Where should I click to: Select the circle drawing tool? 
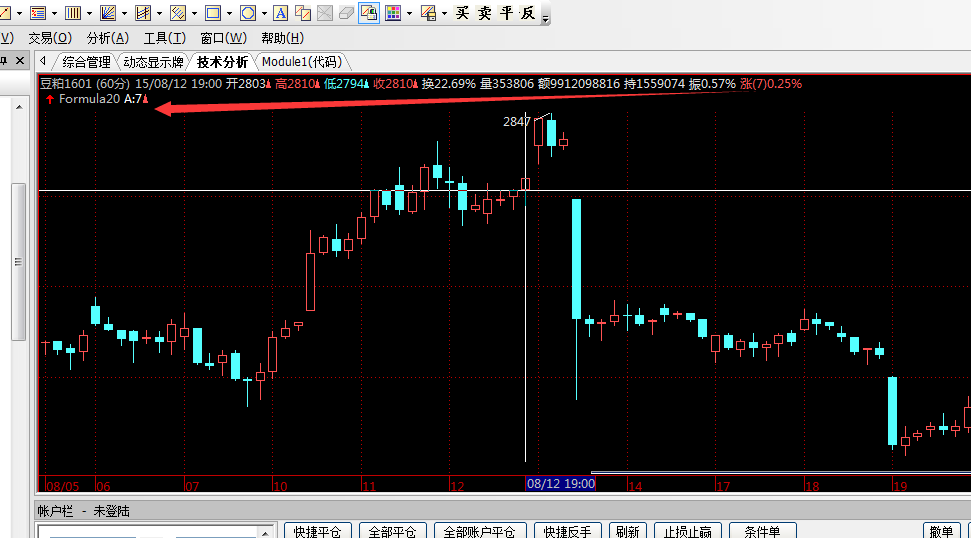click(x=247, y=13)
